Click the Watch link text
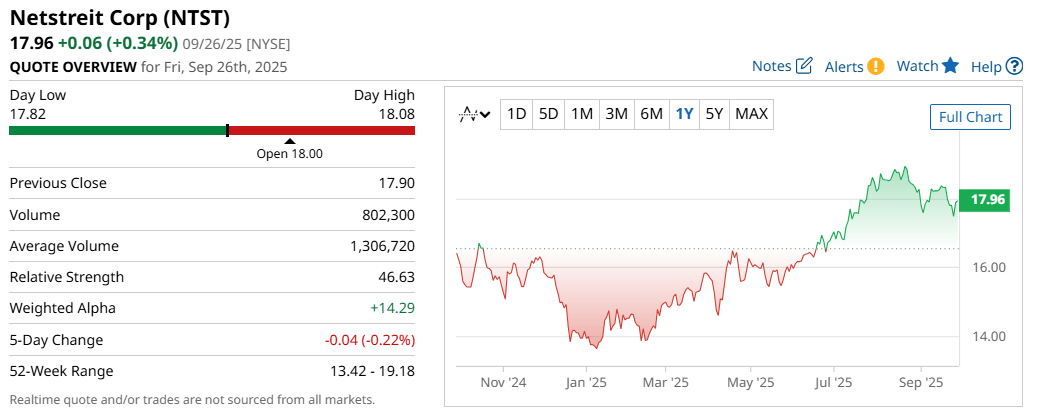The image size is (1041, 418). (x=917, y=66)
